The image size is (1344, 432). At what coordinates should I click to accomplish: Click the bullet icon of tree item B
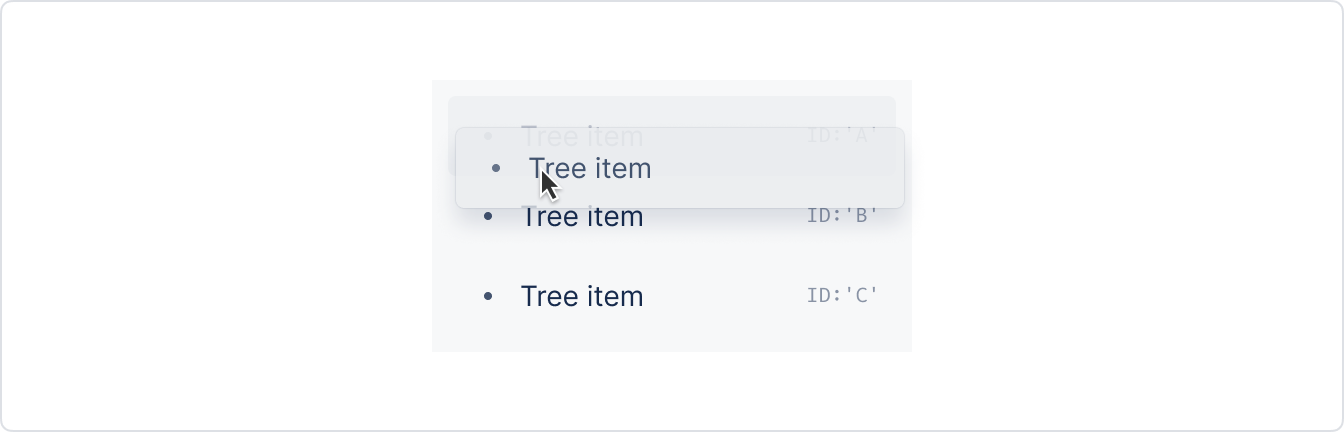coord(488,216)
